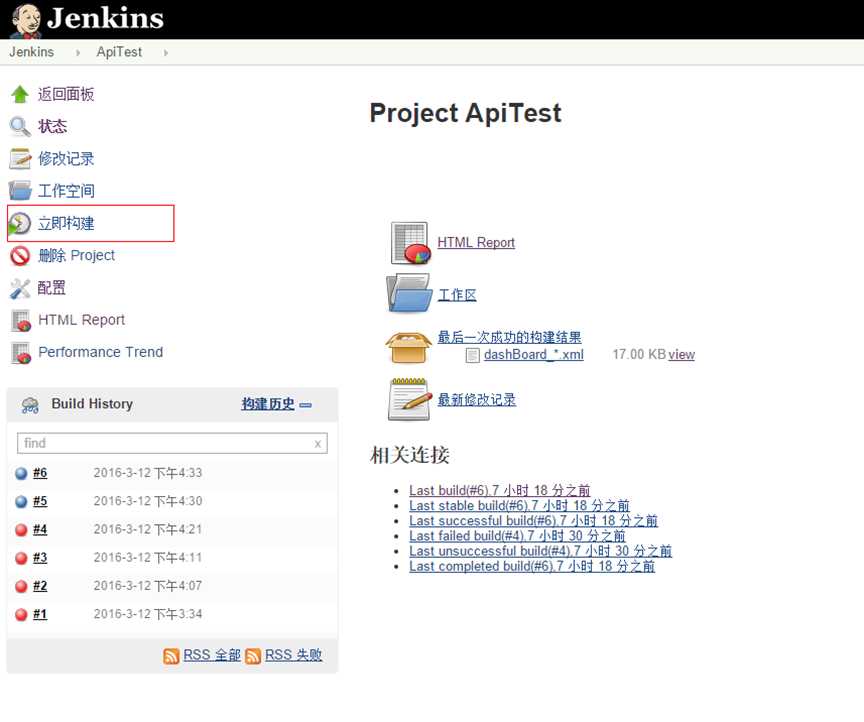Open the 工作区 link
Image resolution: width=864 pixels, height=722 pixels.
(457, 295)
